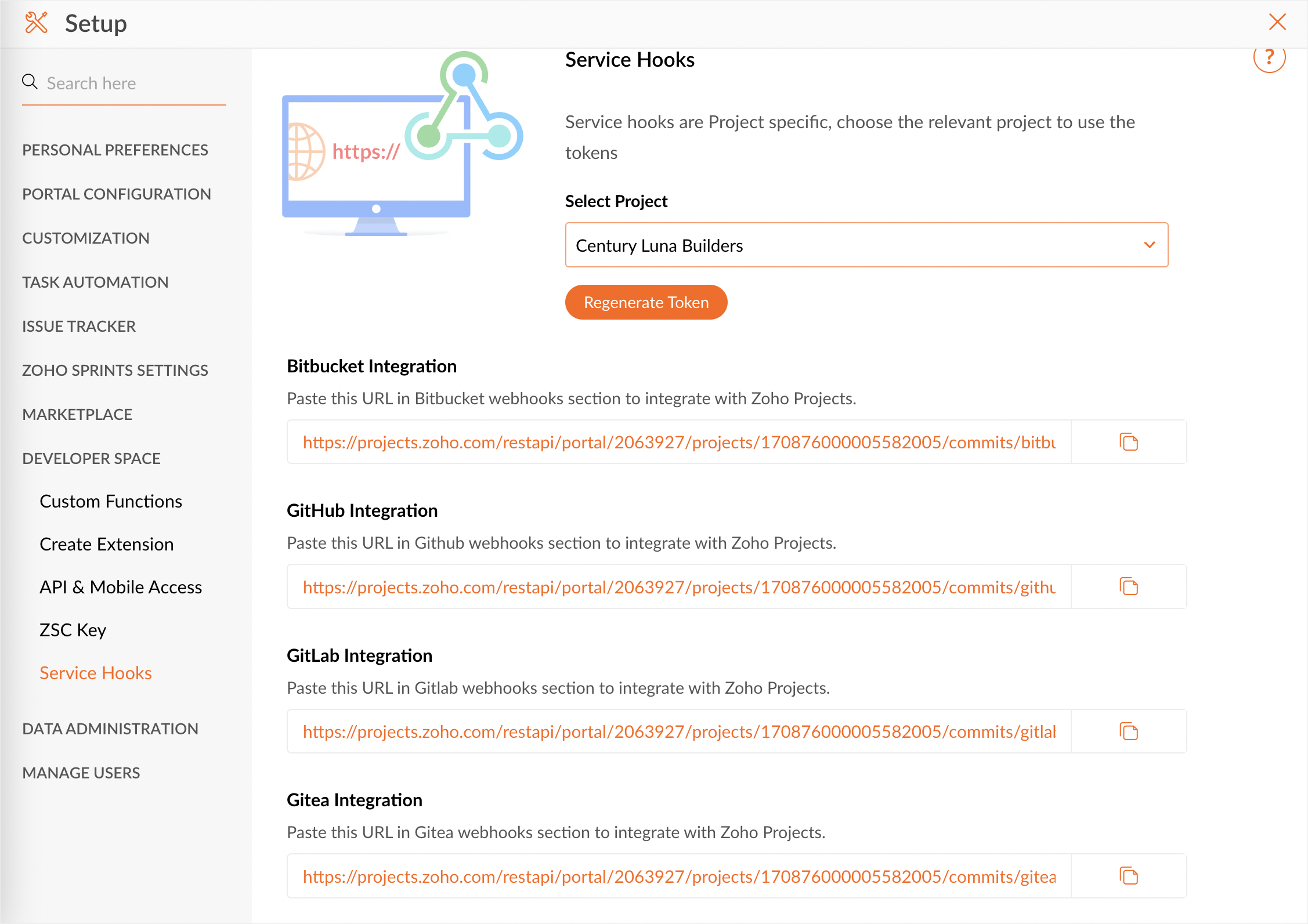Open the Create Extension page

(x=106, y=544)
